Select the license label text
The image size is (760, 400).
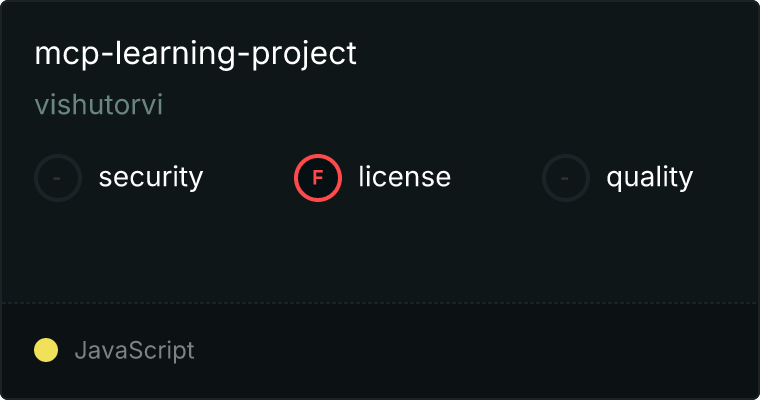click(x=404, y=178)
